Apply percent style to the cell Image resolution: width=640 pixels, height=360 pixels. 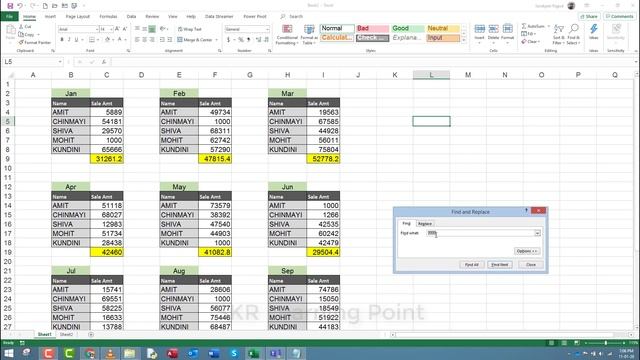241,40
